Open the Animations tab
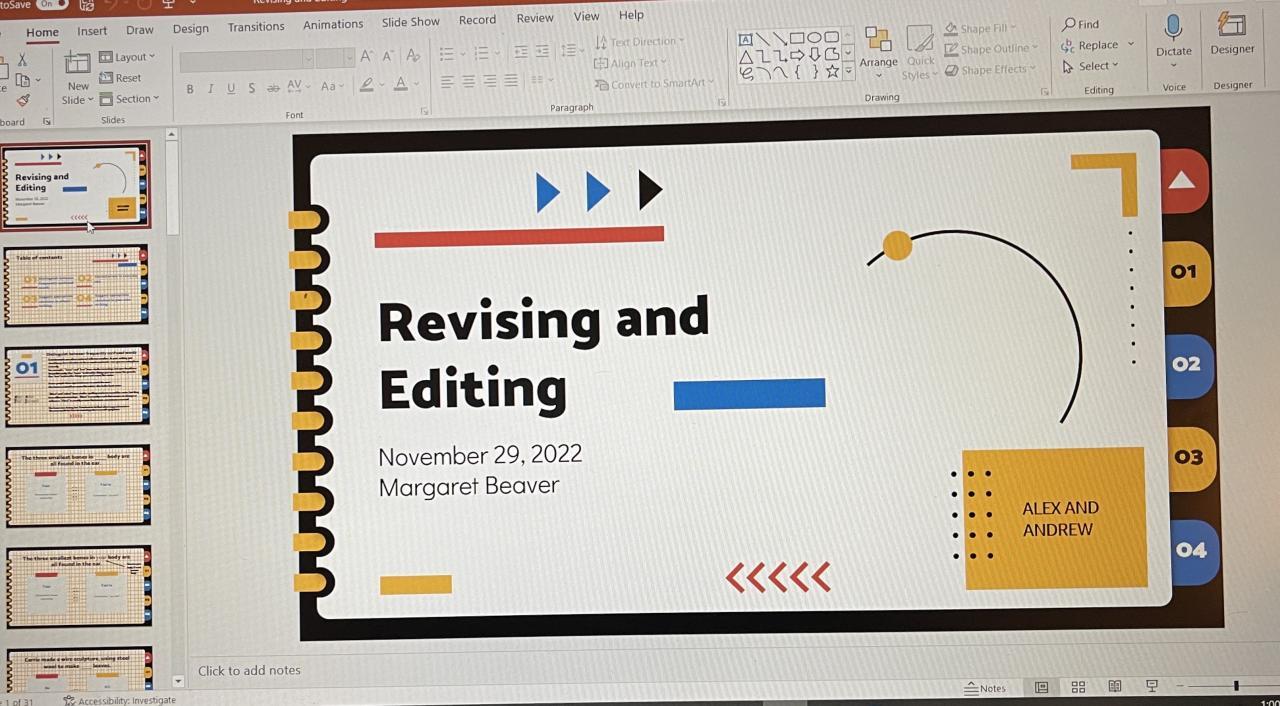The image size is (1280, 706). [333, 25]
